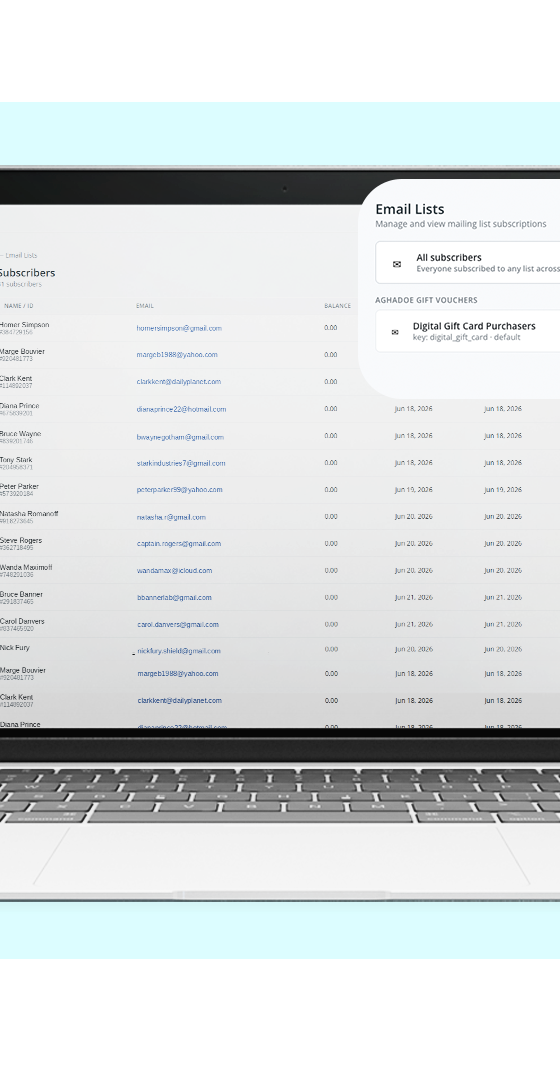Open peterparker99@yahoo.com email link
The height and width of the screenshot is (1080, 560).
[180, 490]
